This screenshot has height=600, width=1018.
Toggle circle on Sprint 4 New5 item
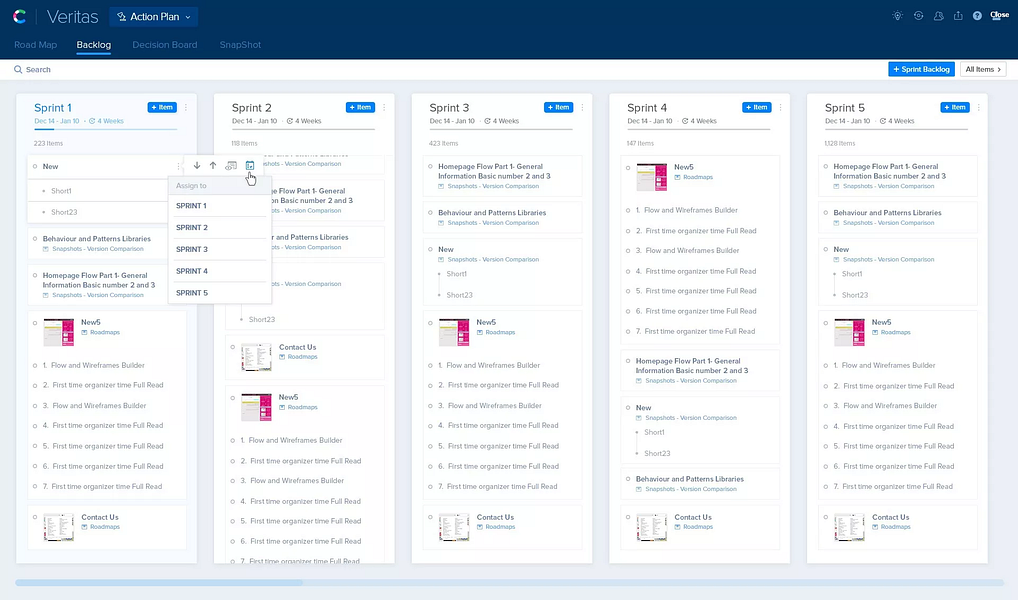(x=628, y=168)
